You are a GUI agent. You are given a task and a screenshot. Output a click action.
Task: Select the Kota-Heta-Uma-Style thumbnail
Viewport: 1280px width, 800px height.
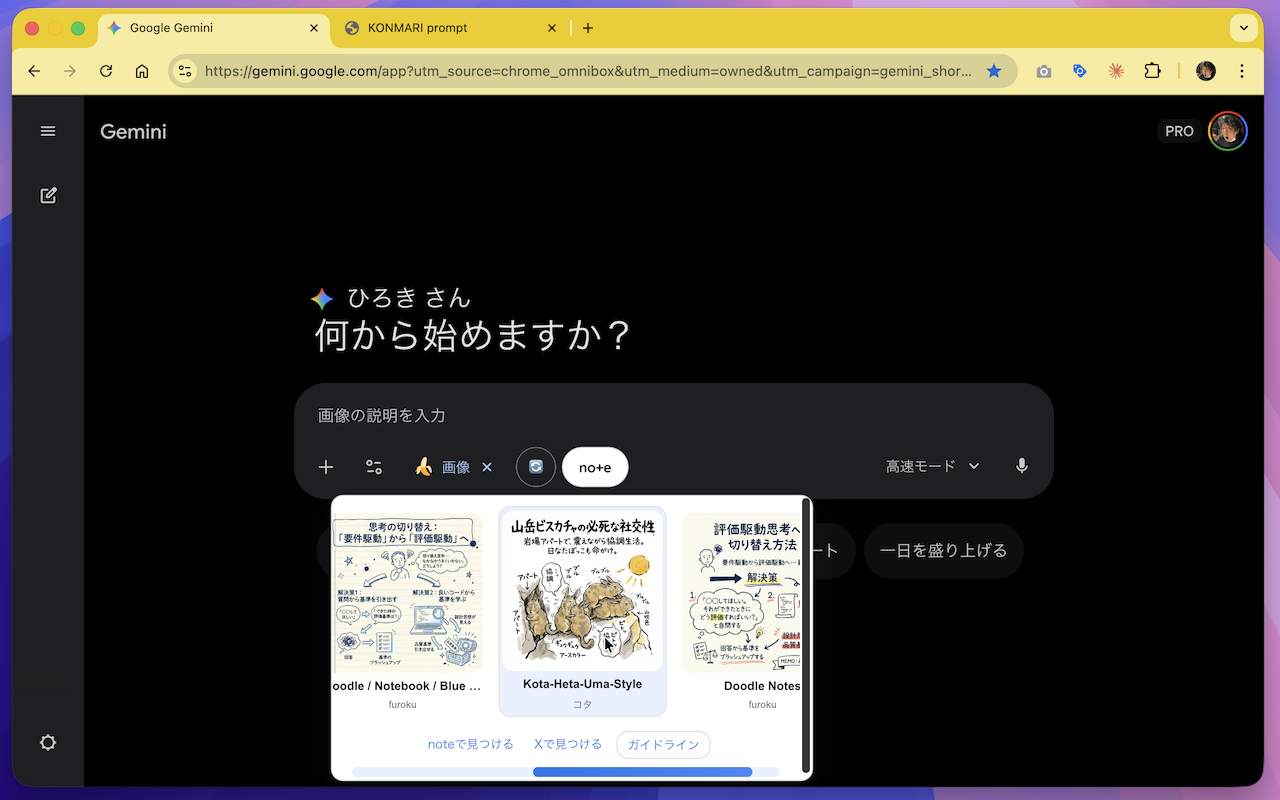coord(582,590)
